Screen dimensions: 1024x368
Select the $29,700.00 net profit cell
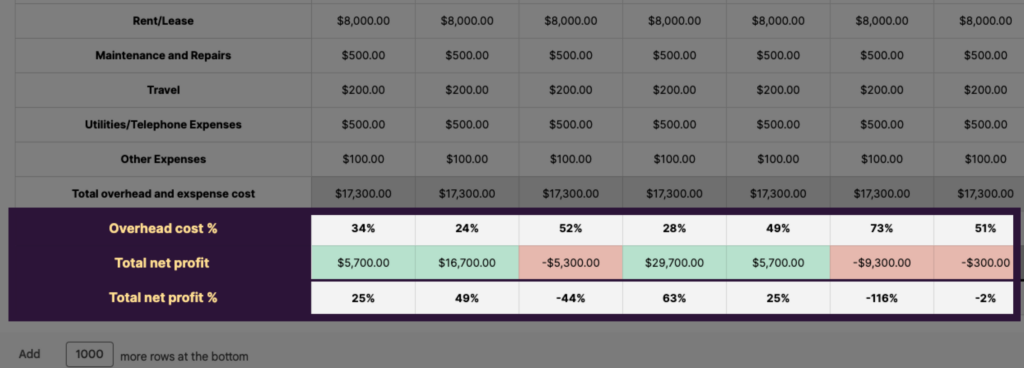(x=675, y=263)
